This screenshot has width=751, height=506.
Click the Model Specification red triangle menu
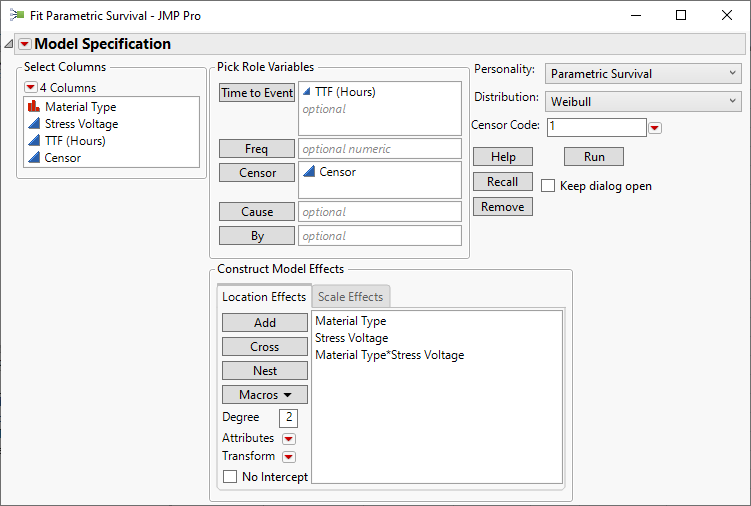25,44
